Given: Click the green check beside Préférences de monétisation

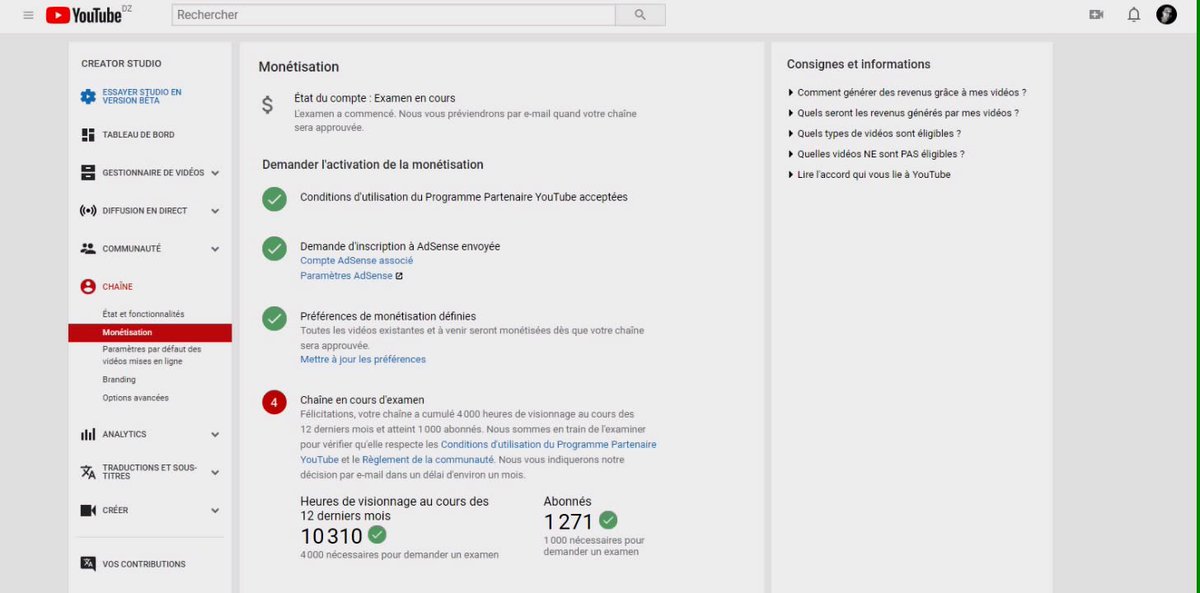Looking at the screenshot, I should tap(274, 318).
